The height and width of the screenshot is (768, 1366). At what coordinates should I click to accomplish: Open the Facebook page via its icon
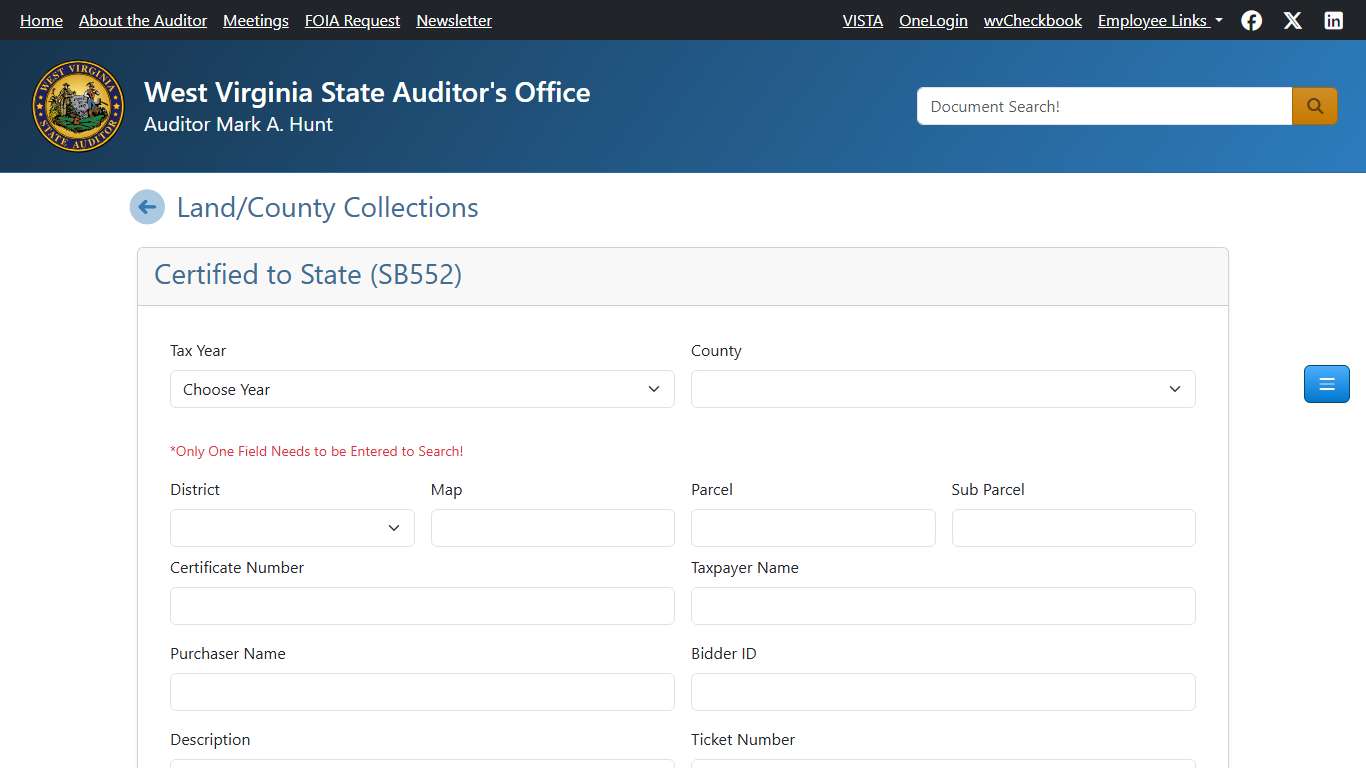1251,20
